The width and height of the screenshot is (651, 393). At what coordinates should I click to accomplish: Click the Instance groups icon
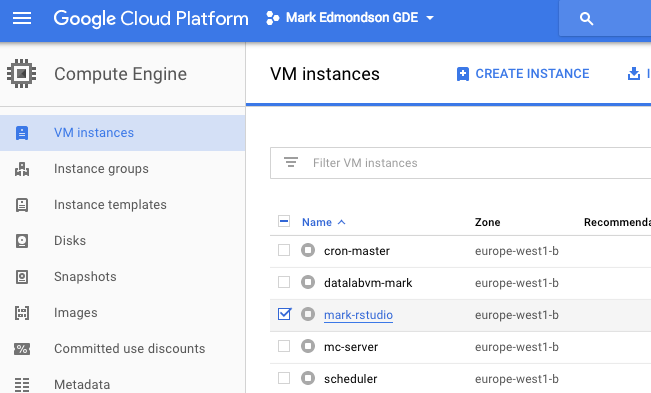coord(22,169)
